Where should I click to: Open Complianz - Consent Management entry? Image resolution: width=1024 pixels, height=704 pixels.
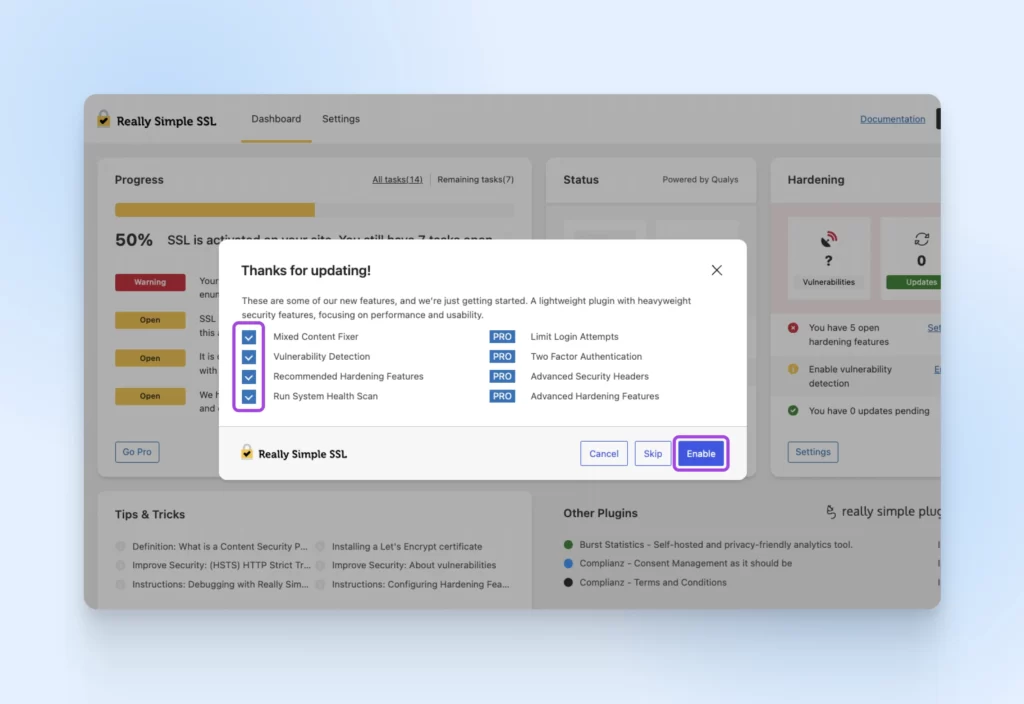pos(686,564)
